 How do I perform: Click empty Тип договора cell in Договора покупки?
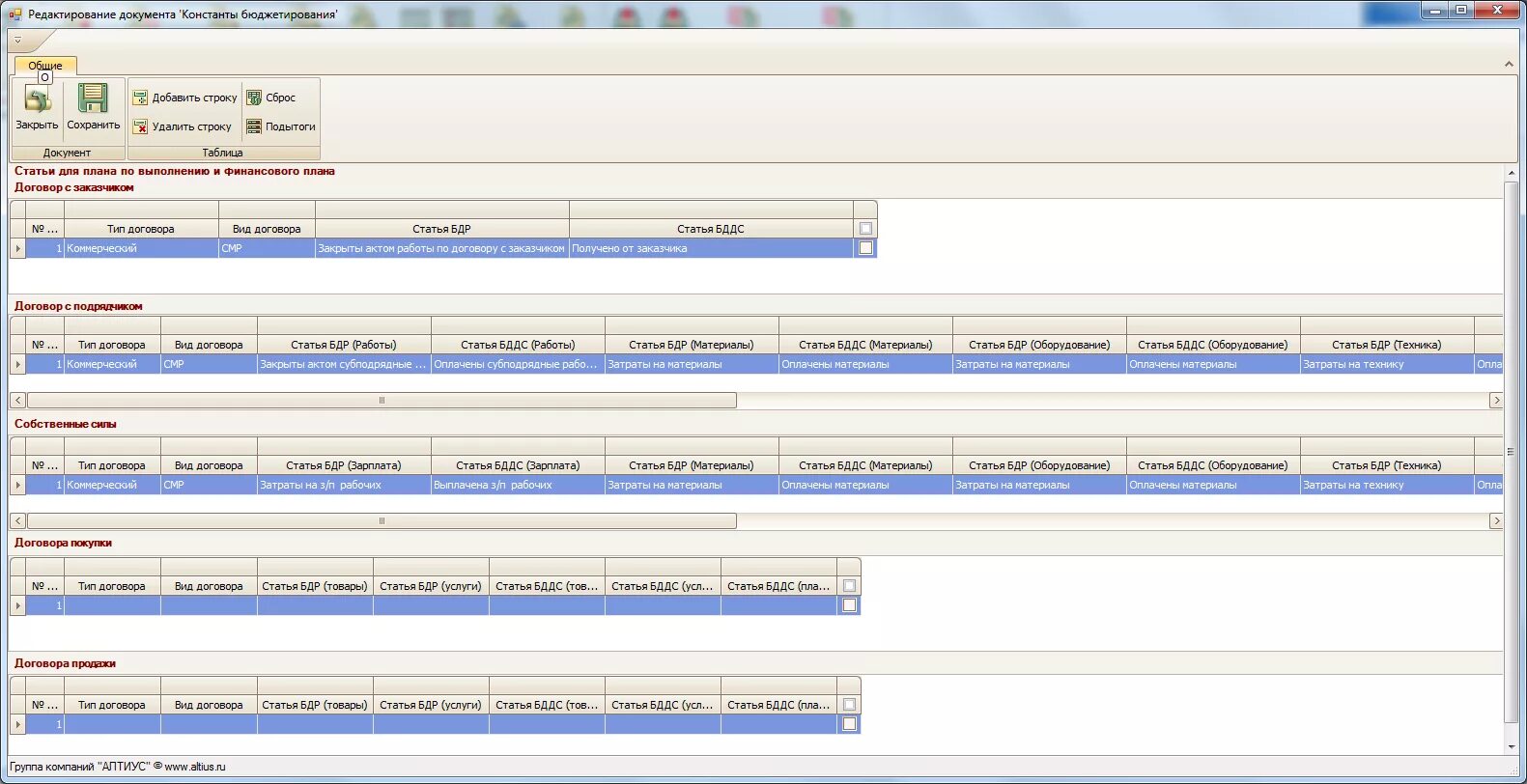(x=112, y=605)
